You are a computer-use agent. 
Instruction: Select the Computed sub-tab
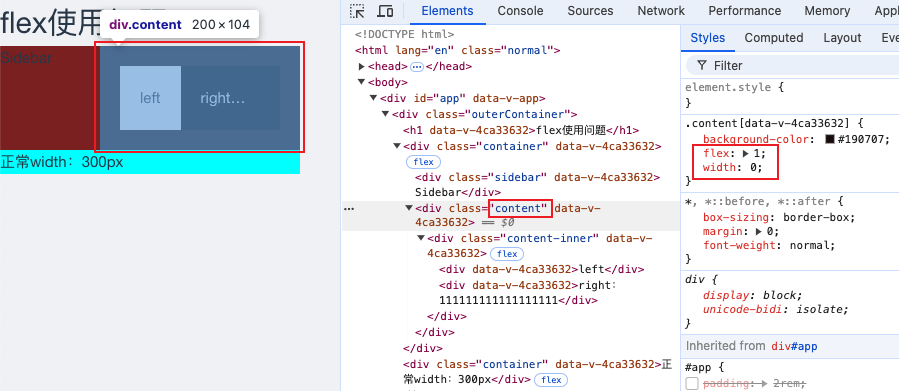click(773, 38)
